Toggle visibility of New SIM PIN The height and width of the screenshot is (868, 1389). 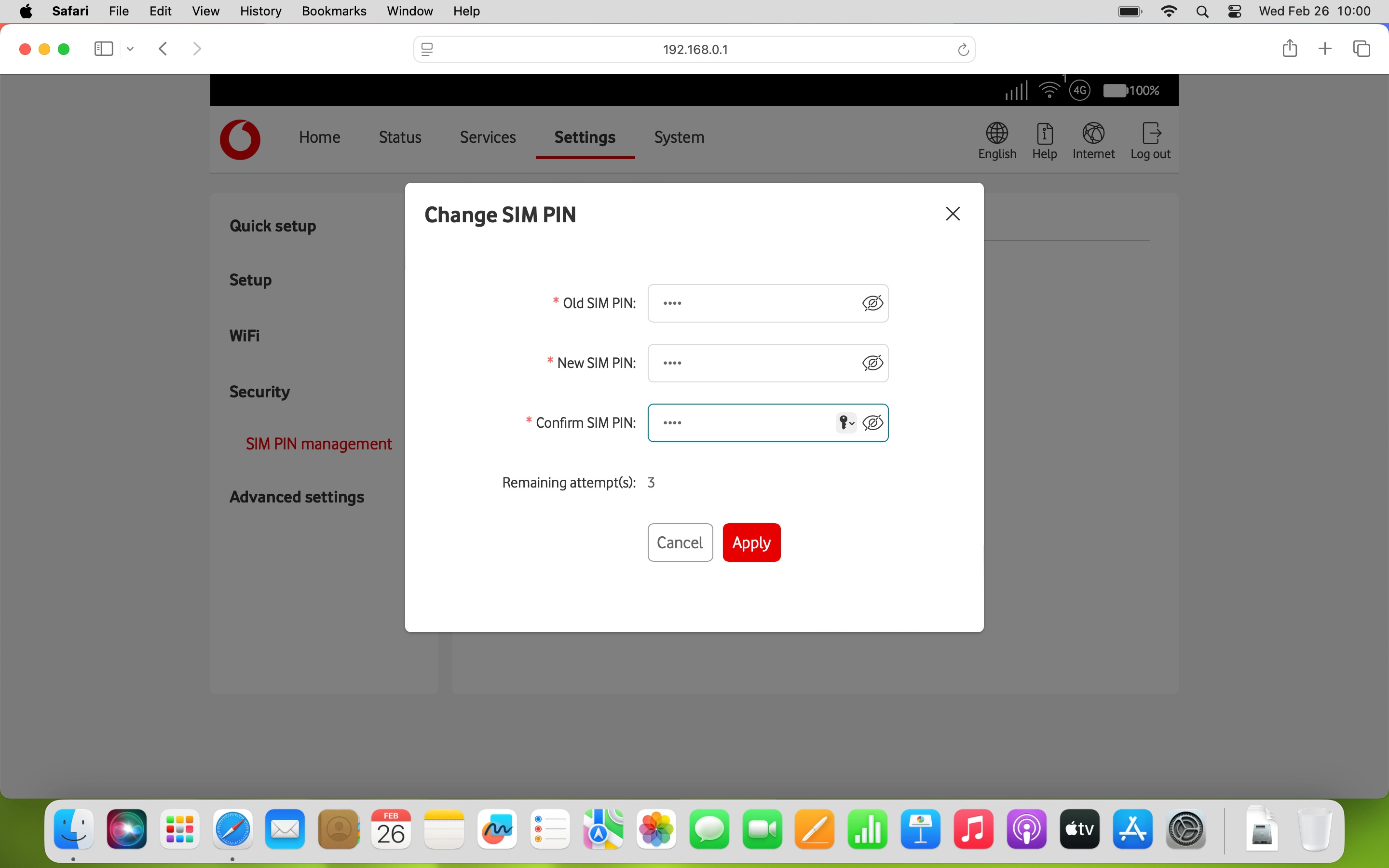872,363
